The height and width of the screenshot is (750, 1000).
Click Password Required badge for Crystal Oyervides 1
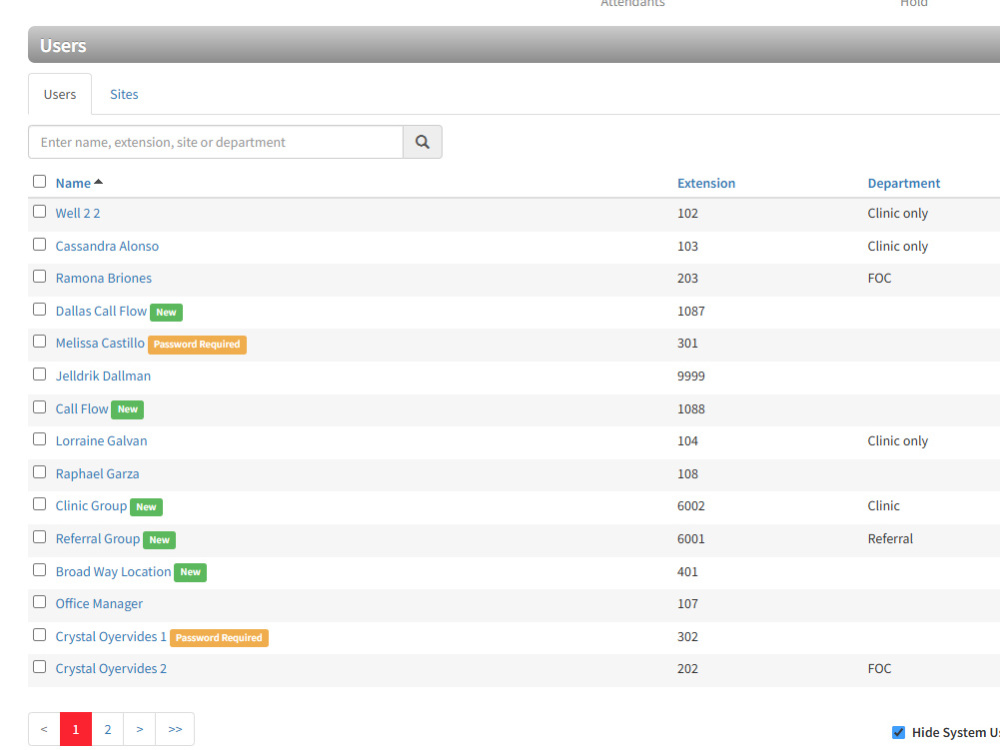click(219, 638)
